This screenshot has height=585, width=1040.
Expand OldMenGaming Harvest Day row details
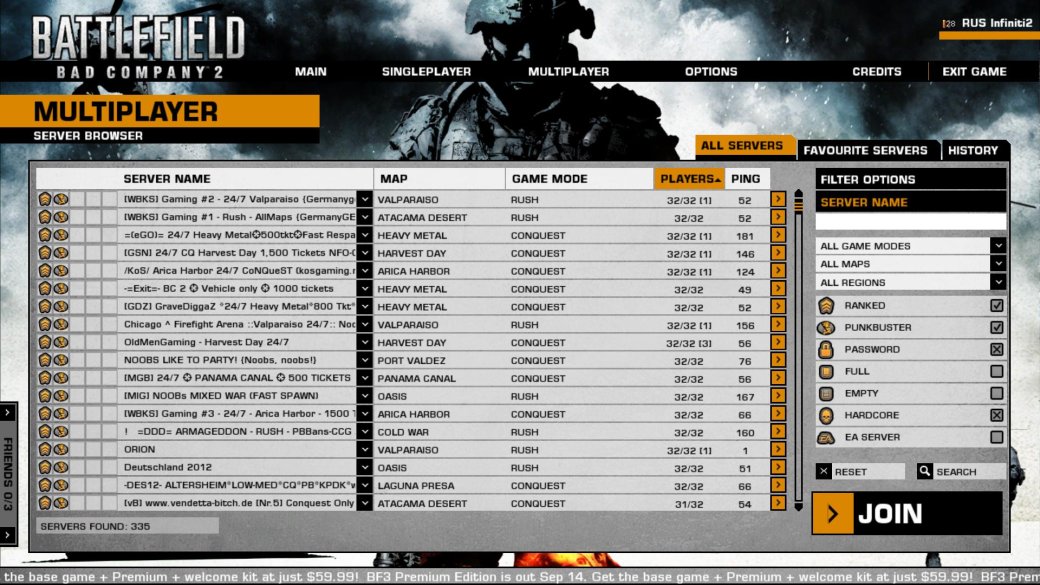pyautogui.click(x=365, y=342)
